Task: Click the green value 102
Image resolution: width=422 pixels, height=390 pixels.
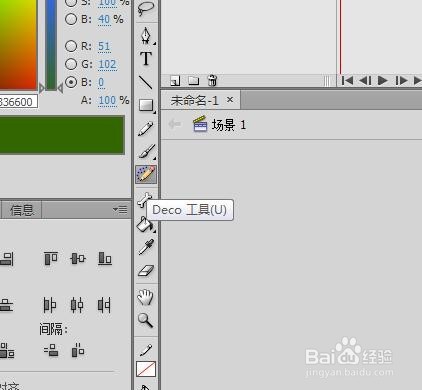Action: 107,64
